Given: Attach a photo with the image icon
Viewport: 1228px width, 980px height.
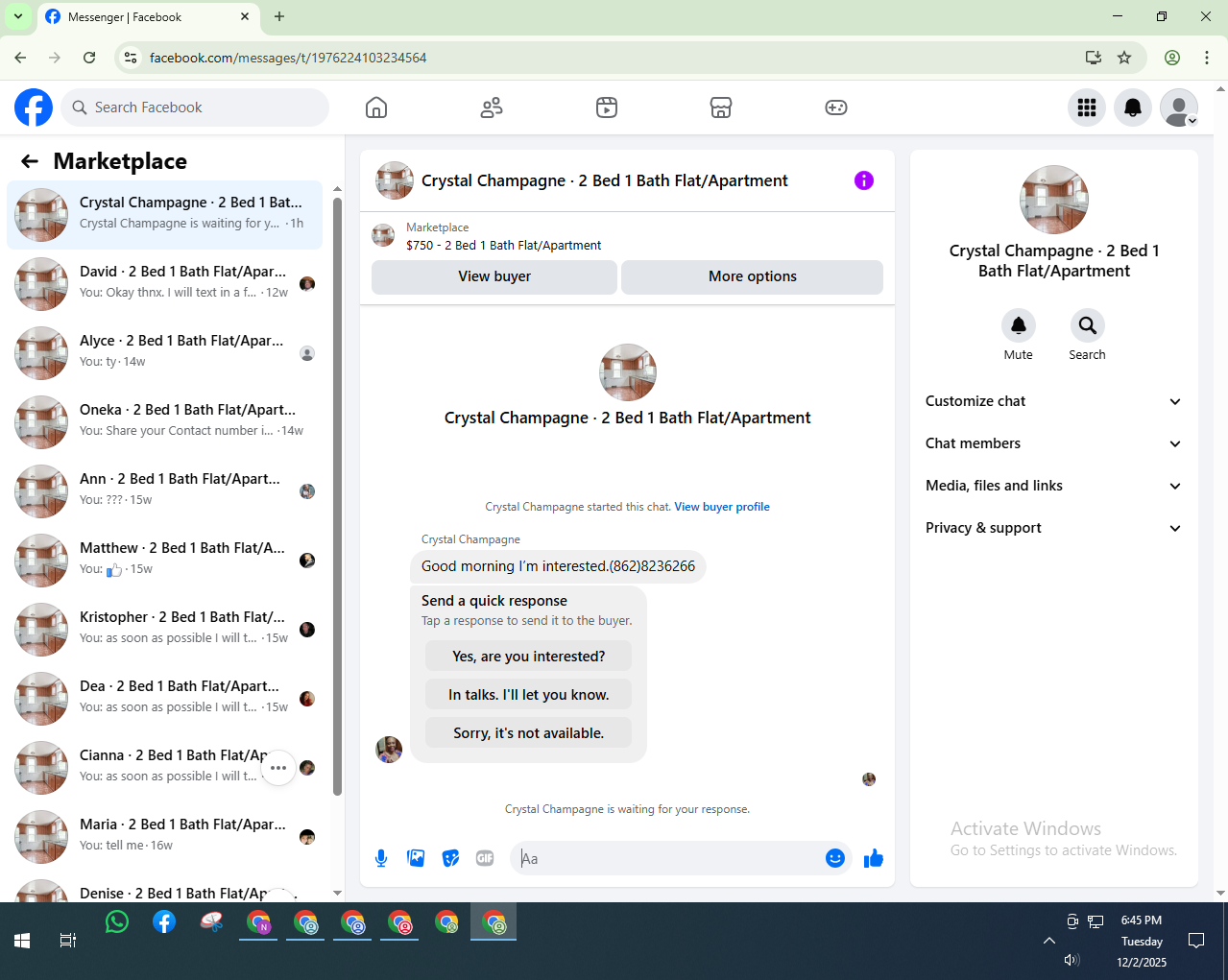Looking at the screenshot, I should coord(416,858).
